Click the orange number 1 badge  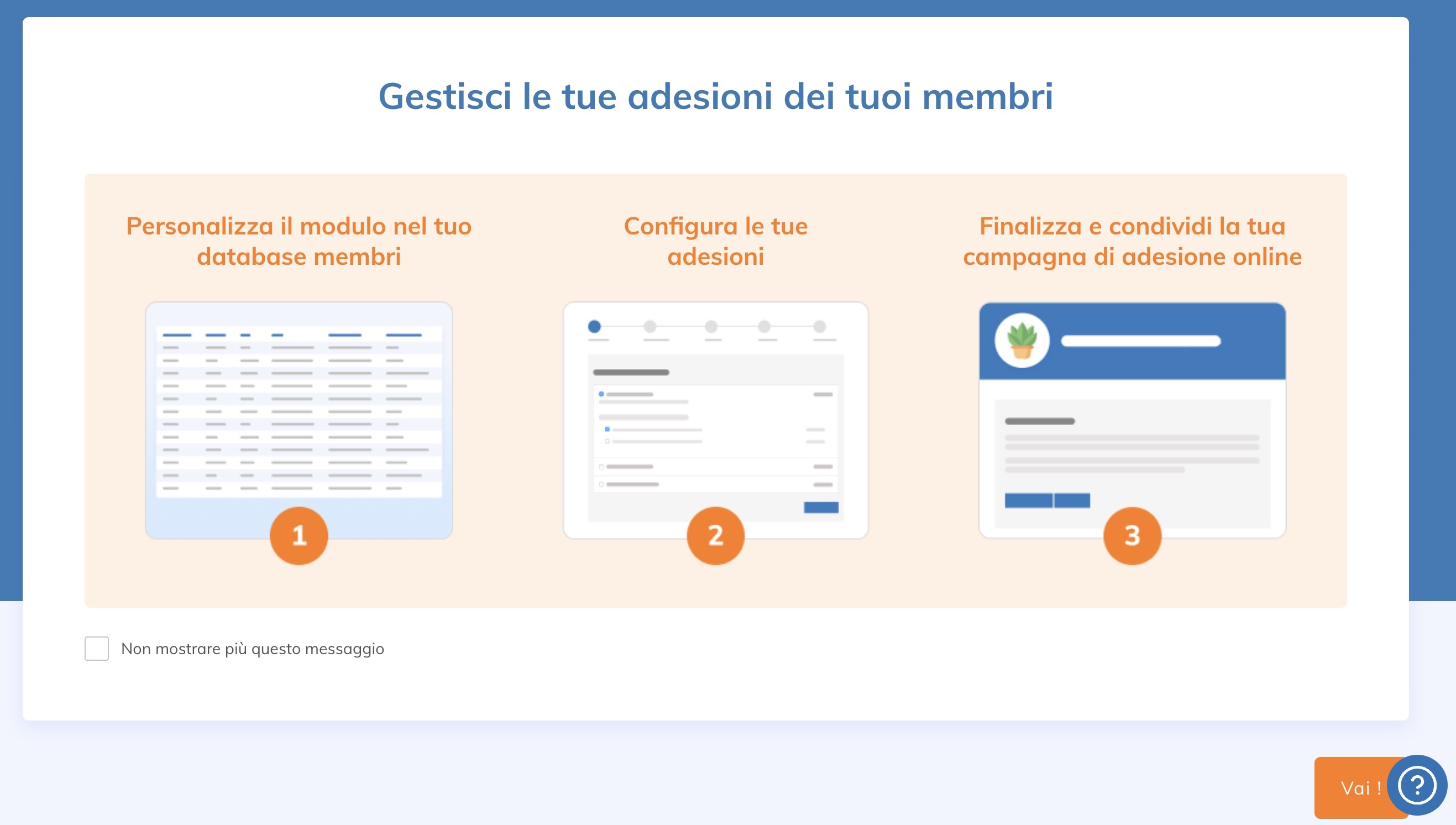[x=298, y=535]
